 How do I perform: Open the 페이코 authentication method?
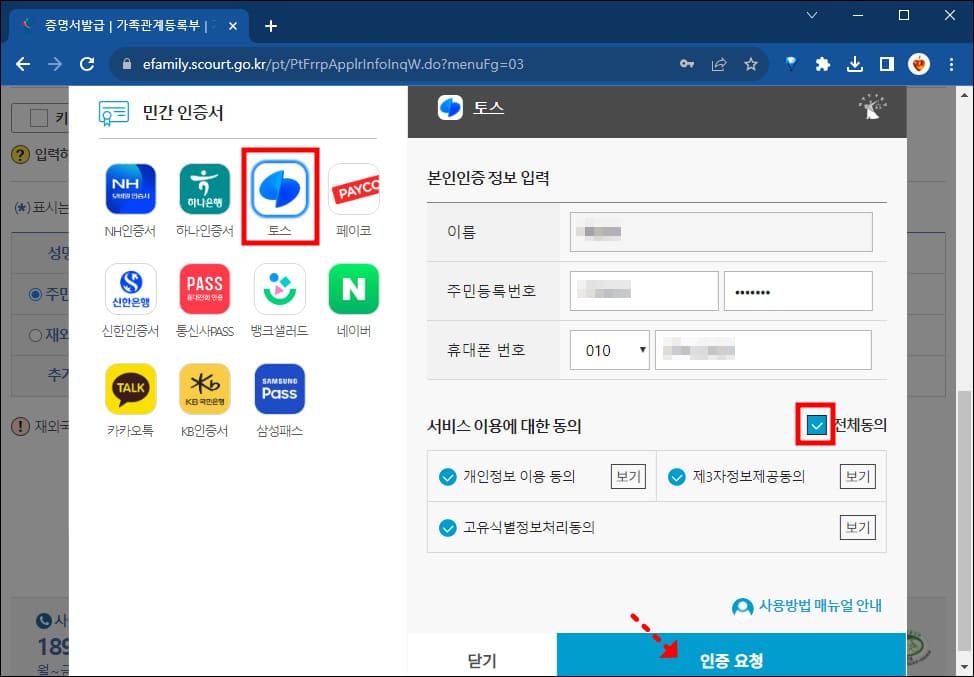pyautogui.click(x=354, y=190)
